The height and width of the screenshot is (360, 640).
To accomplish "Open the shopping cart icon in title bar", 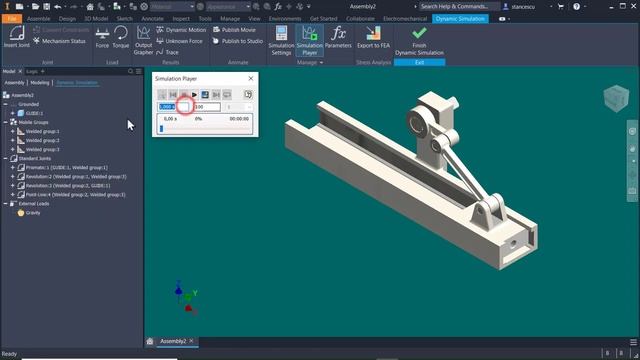I will 560,7.
